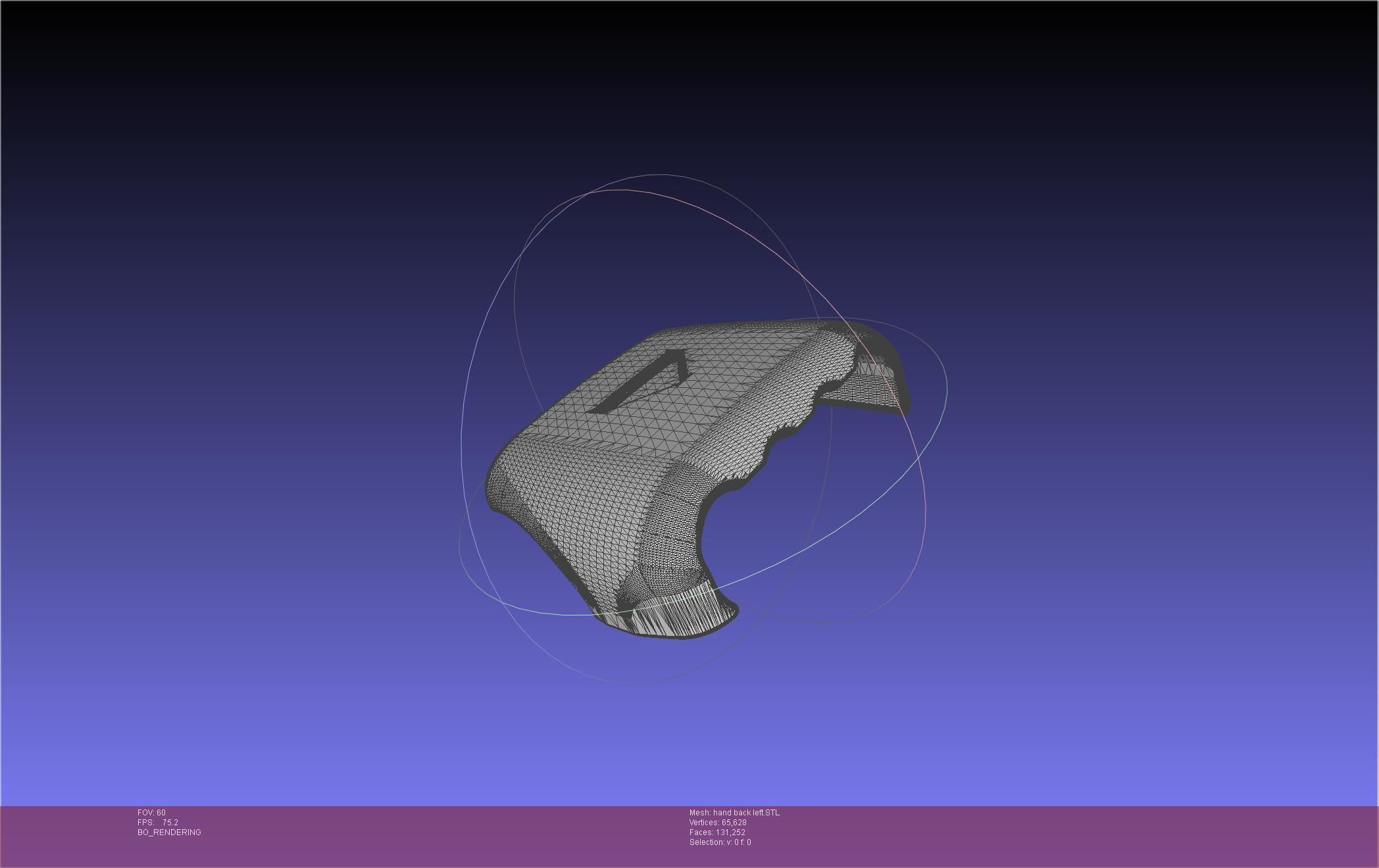Click the FOV: 60 status text

click(151, 813)
